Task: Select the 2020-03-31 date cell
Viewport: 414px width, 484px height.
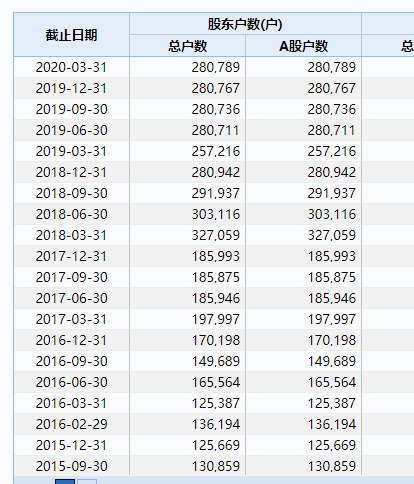Action: (x=71, y=67)
